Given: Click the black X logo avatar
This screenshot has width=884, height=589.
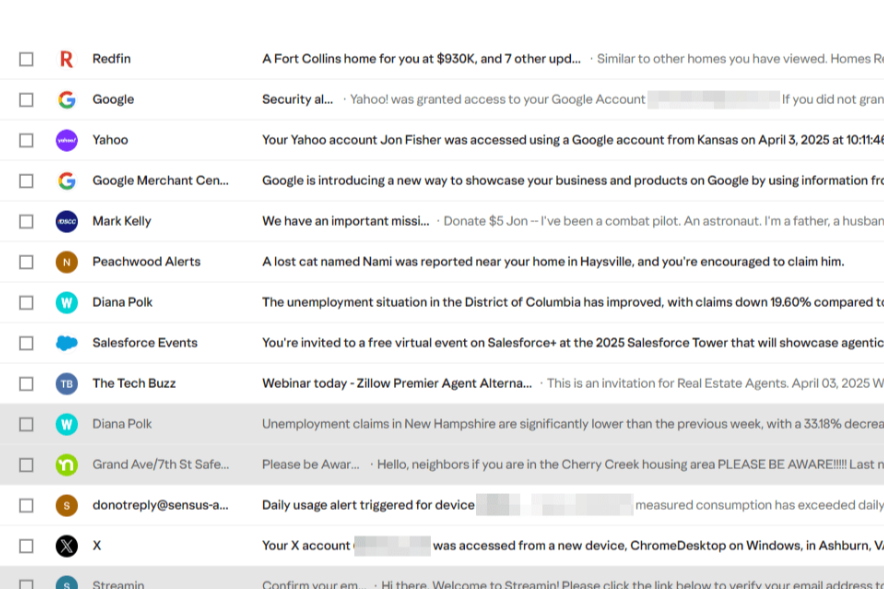Looking at the screenshot, I should [67, 546].
